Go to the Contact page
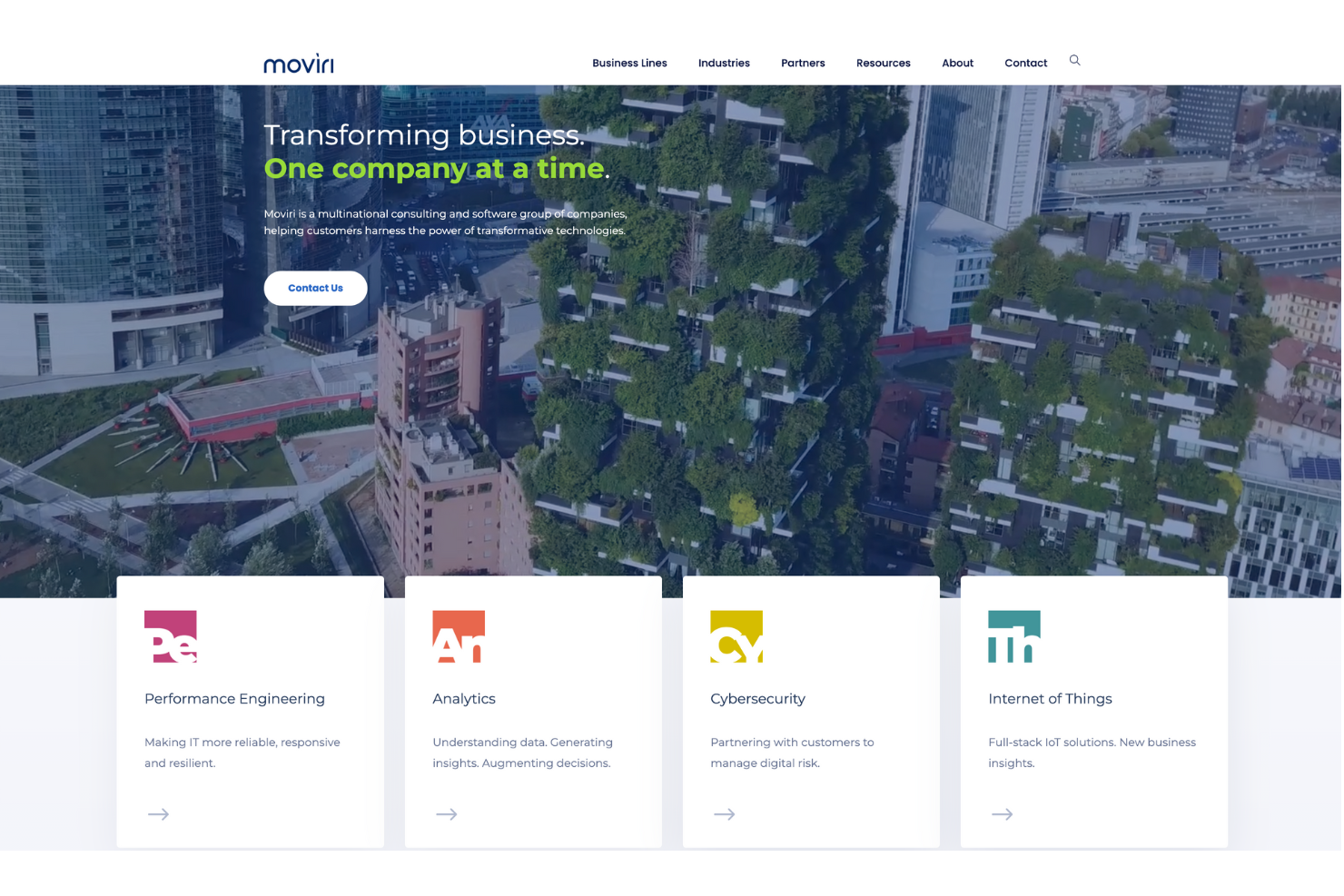 pyautogui.click(x=1025, y=63)
